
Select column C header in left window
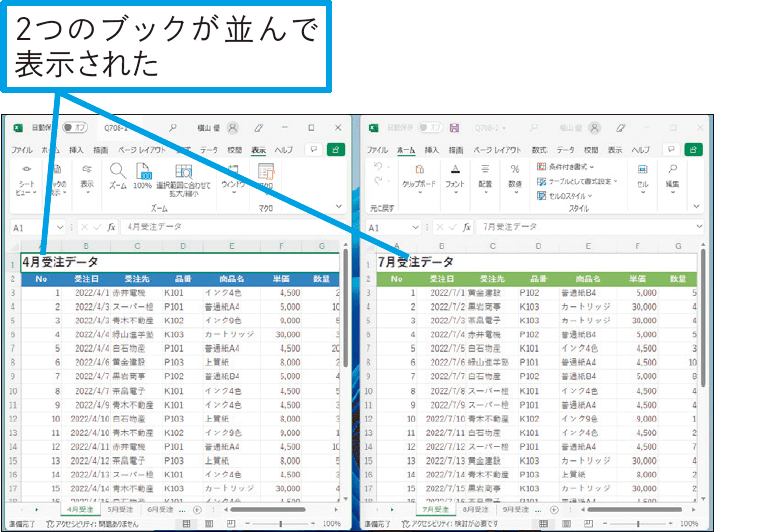pyautogui.click(x=137, y=246)
